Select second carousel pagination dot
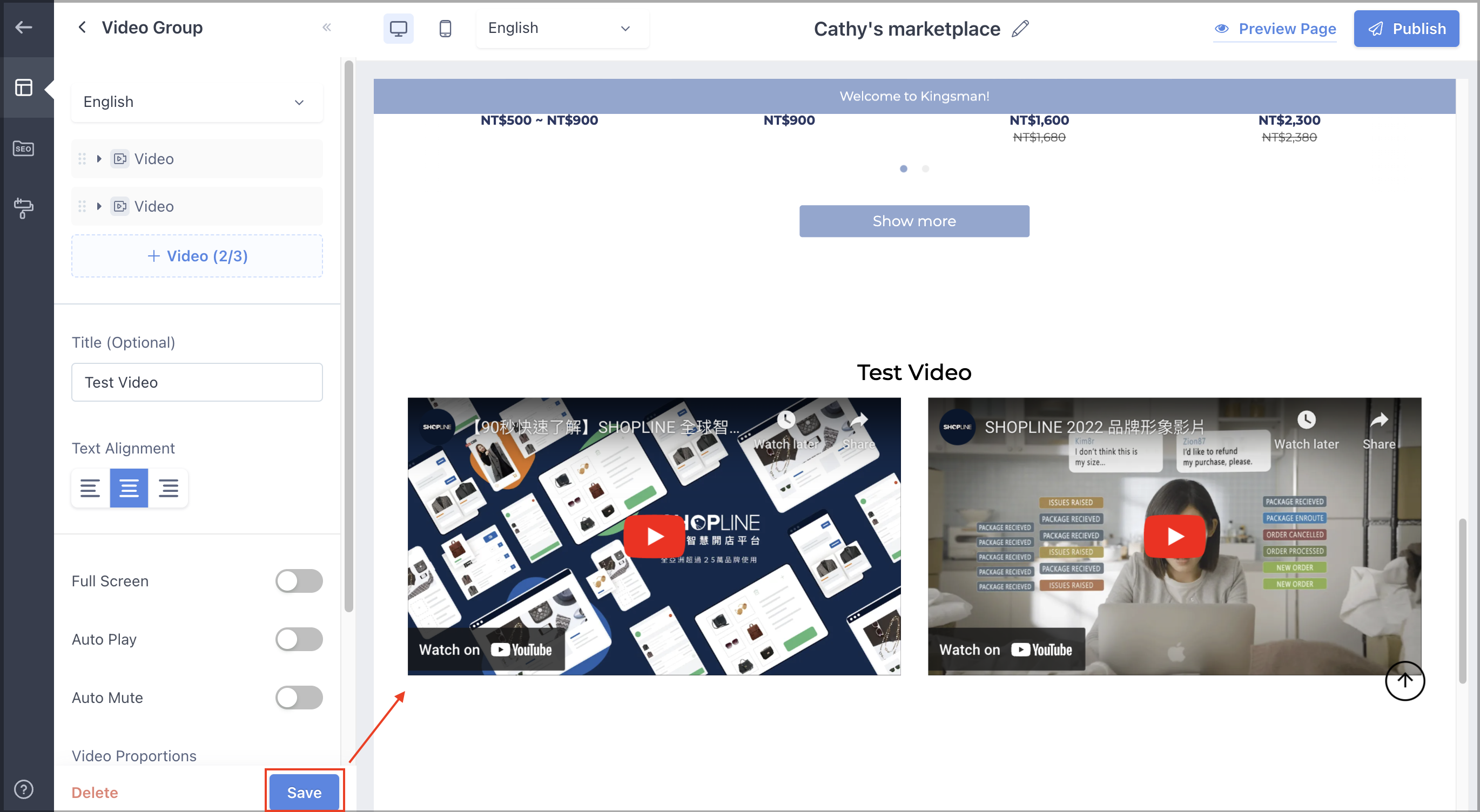Screen dimensions: 1480x812 (925, 169)
